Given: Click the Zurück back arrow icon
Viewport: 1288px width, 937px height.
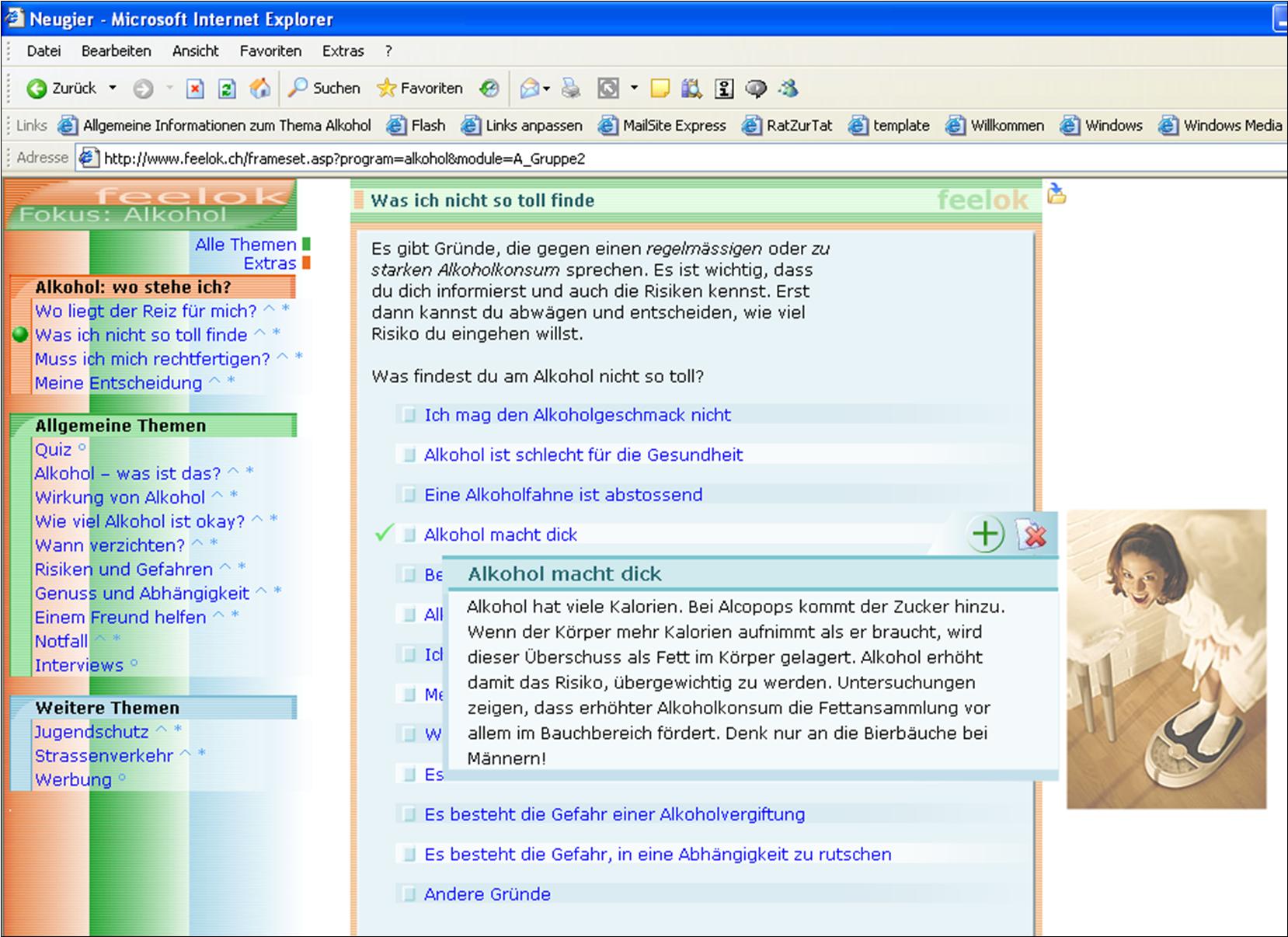Looking at the screenshot, I should click(x=37, y=89).
